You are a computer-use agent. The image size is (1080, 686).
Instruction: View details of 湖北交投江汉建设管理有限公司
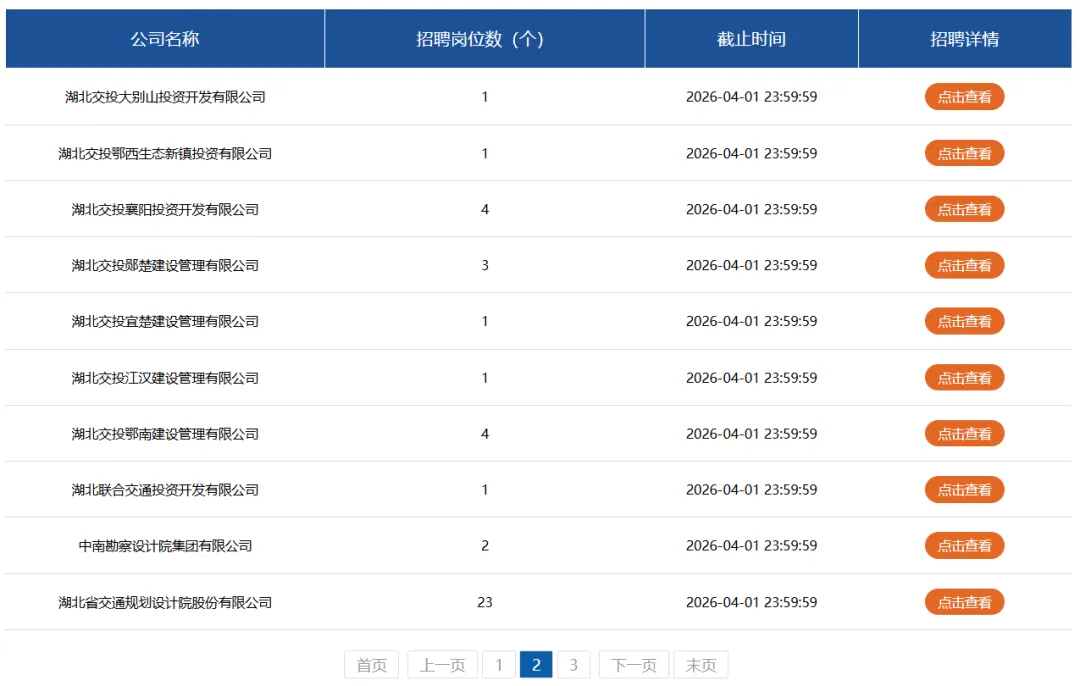[x=964, y=377]
